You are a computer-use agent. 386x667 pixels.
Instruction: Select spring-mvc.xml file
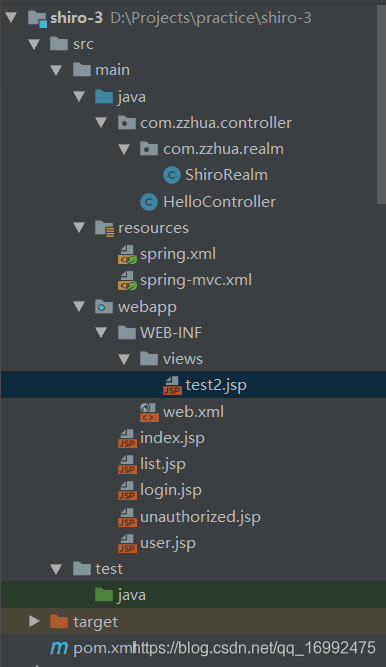(196, 280)
